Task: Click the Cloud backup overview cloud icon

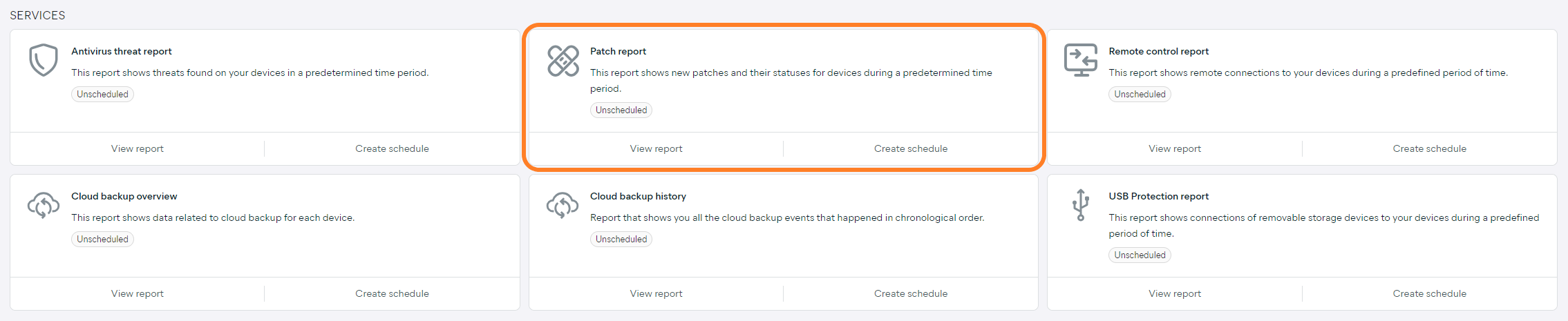Action: (x=44, y=205)
